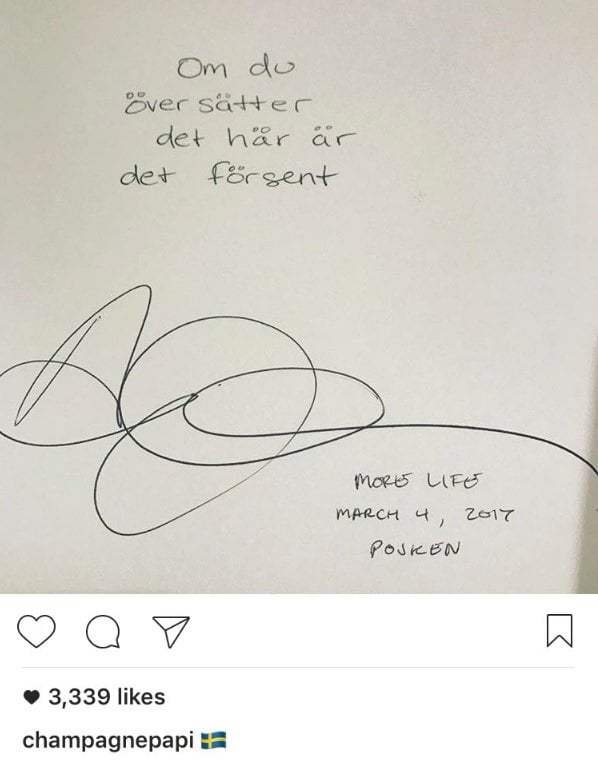
Task: Open comments via the speech bubble icon
Action: coord(103,632)
